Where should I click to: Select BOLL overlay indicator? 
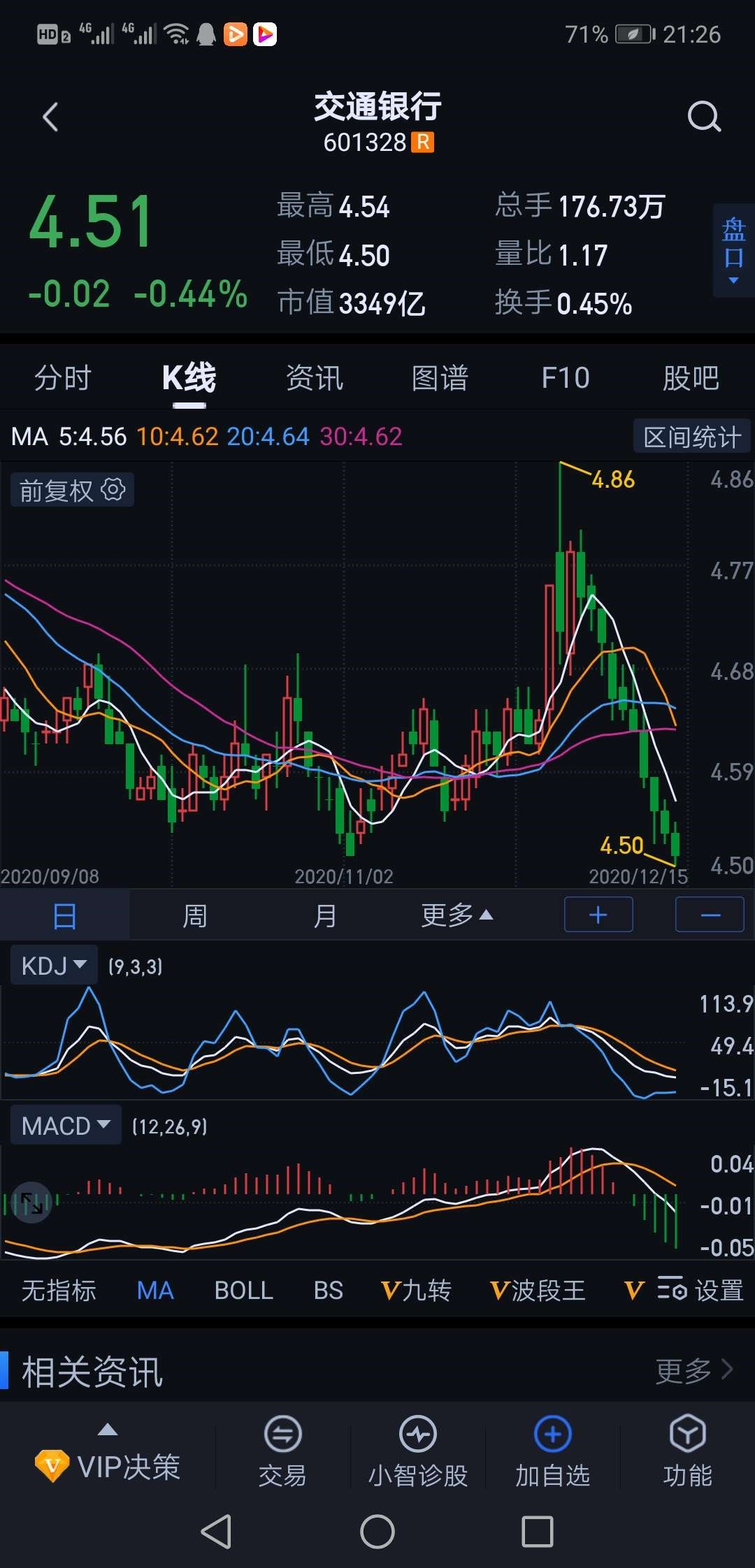(243, 1290)
